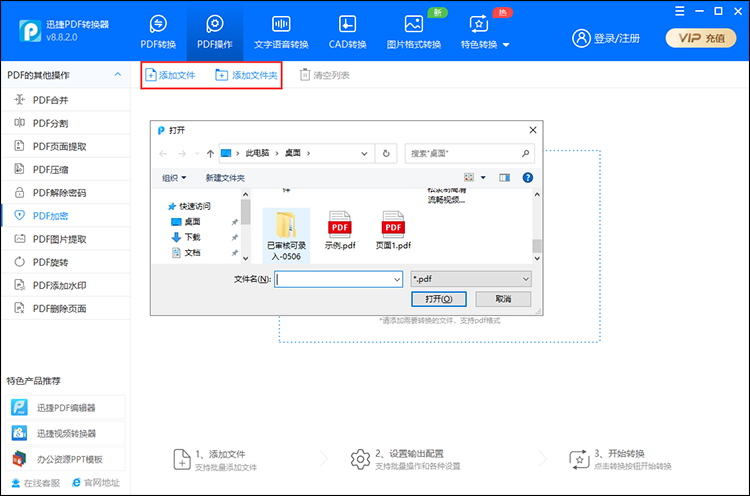Screen dimensions: 750x496
Task: Click the up-folder arrow in open dialog
Action: [x=210, y=154]
